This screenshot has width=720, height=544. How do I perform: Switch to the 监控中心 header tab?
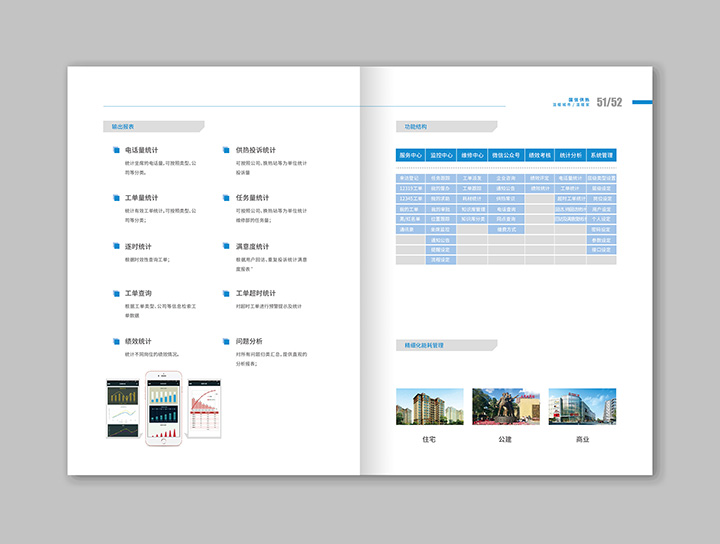(441, 156)
